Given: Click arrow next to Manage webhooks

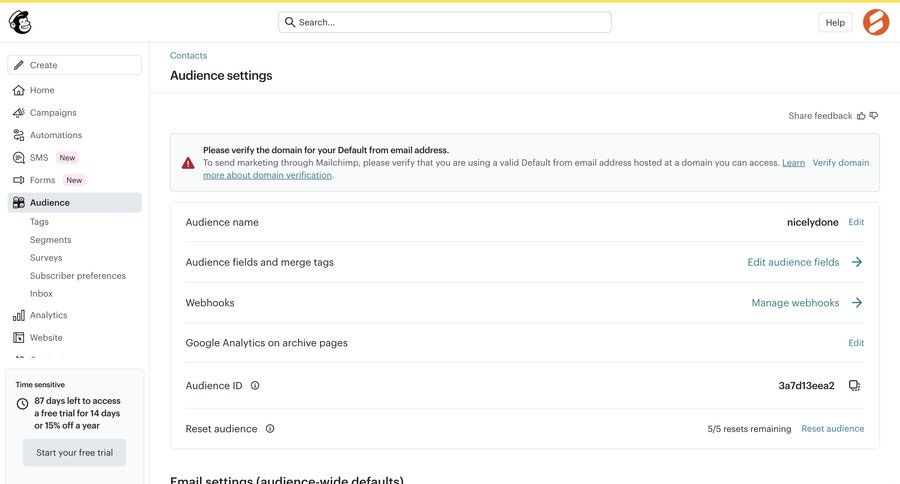Looking at the screenshot, I should 857,303.
